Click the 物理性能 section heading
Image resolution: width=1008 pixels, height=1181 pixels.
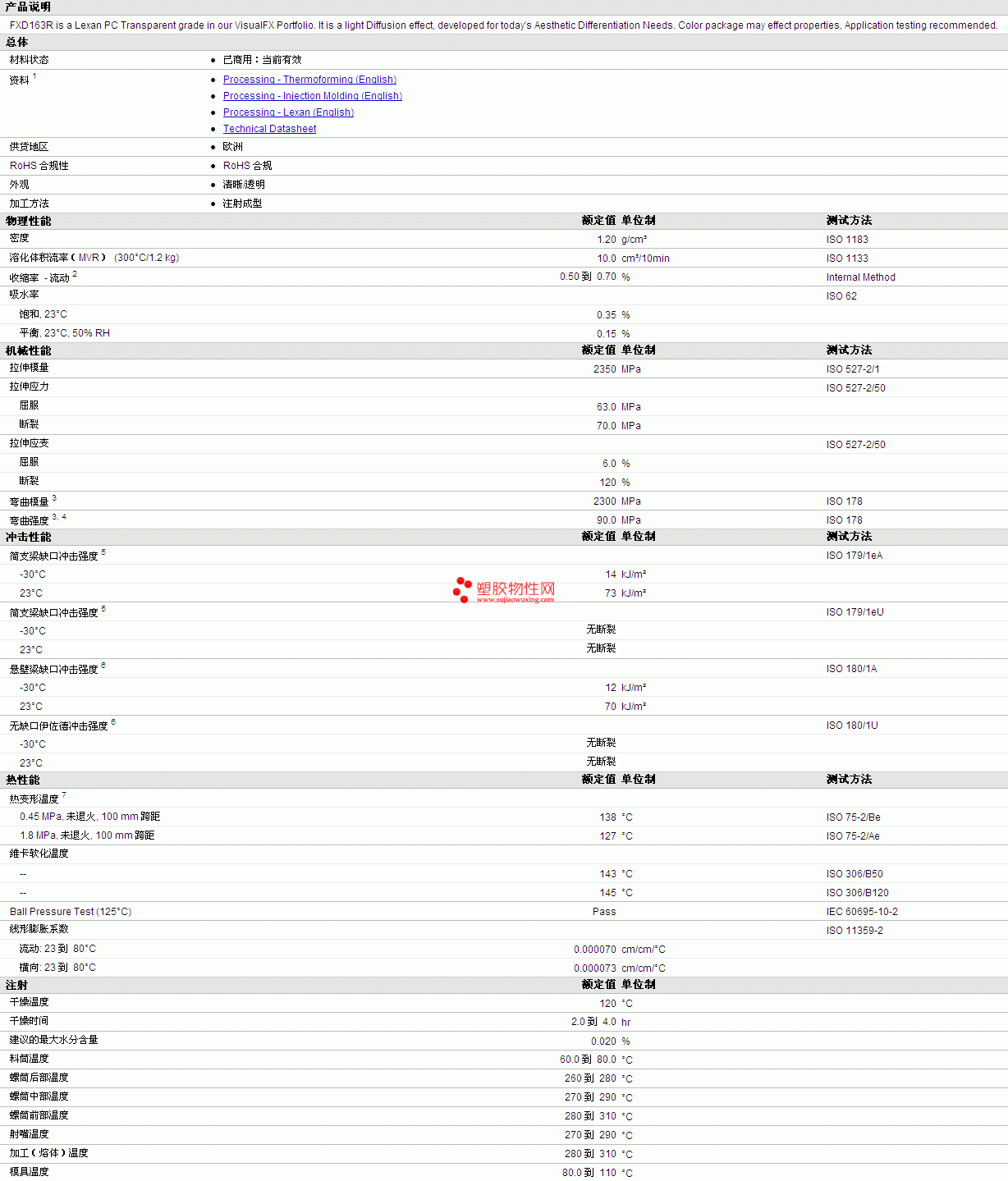pos(28,221)
